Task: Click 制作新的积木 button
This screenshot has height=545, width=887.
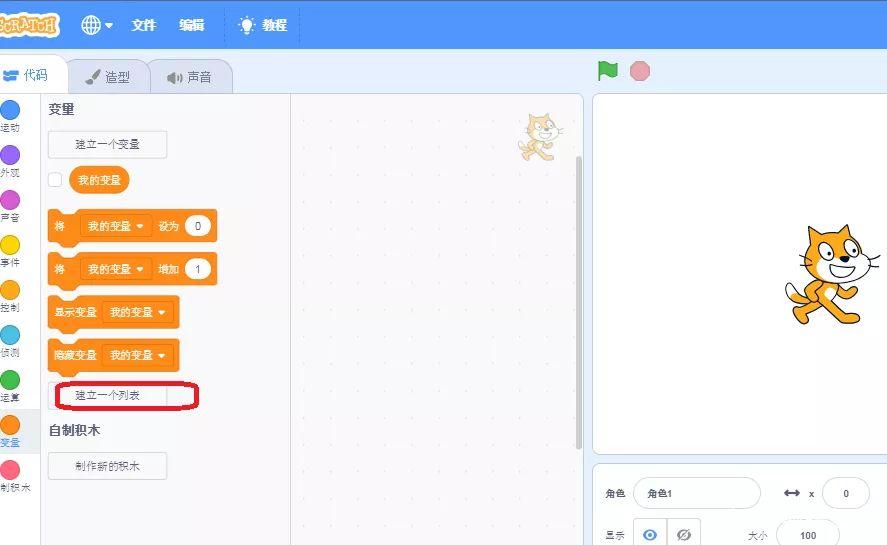Action: (107, 466)
